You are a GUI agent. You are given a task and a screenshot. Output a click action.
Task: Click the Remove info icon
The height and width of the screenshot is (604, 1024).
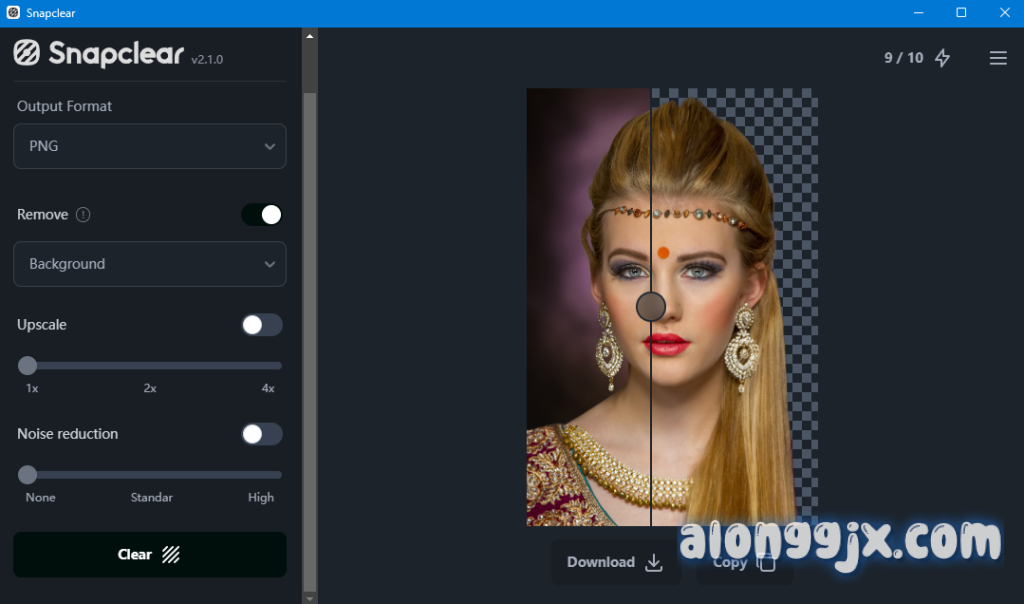pyautogui.click(x=83, y=215)
